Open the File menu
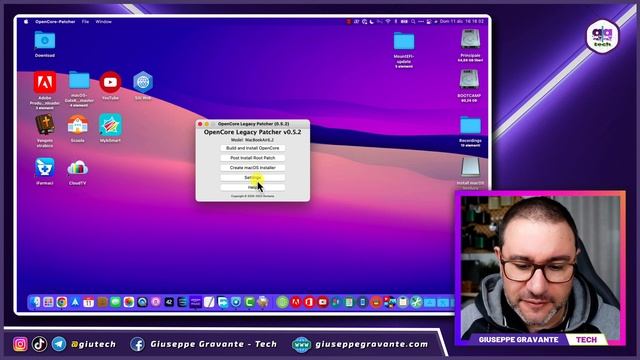640x360 pixels. [85, 22]
